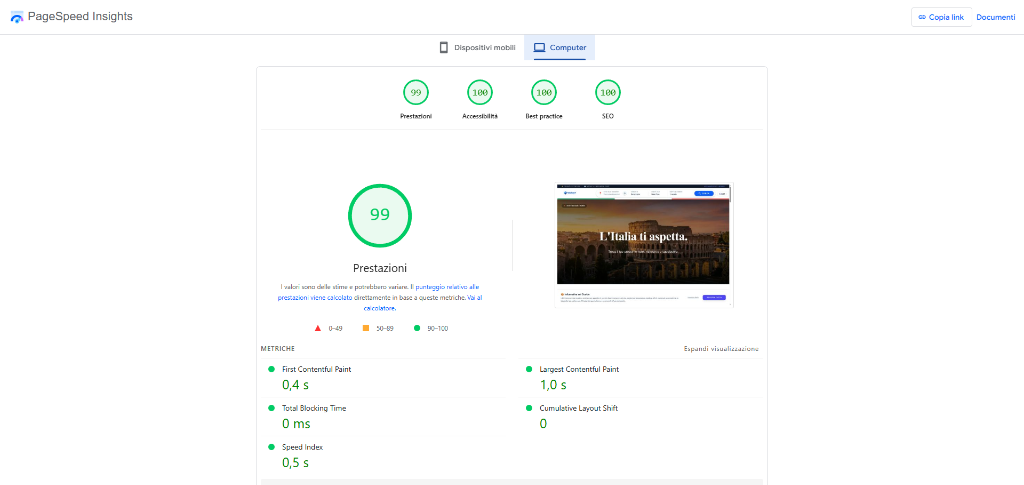Click the green dot beside Speed Index
This screenshot has width=1024, height=485.
pos(271,447)
